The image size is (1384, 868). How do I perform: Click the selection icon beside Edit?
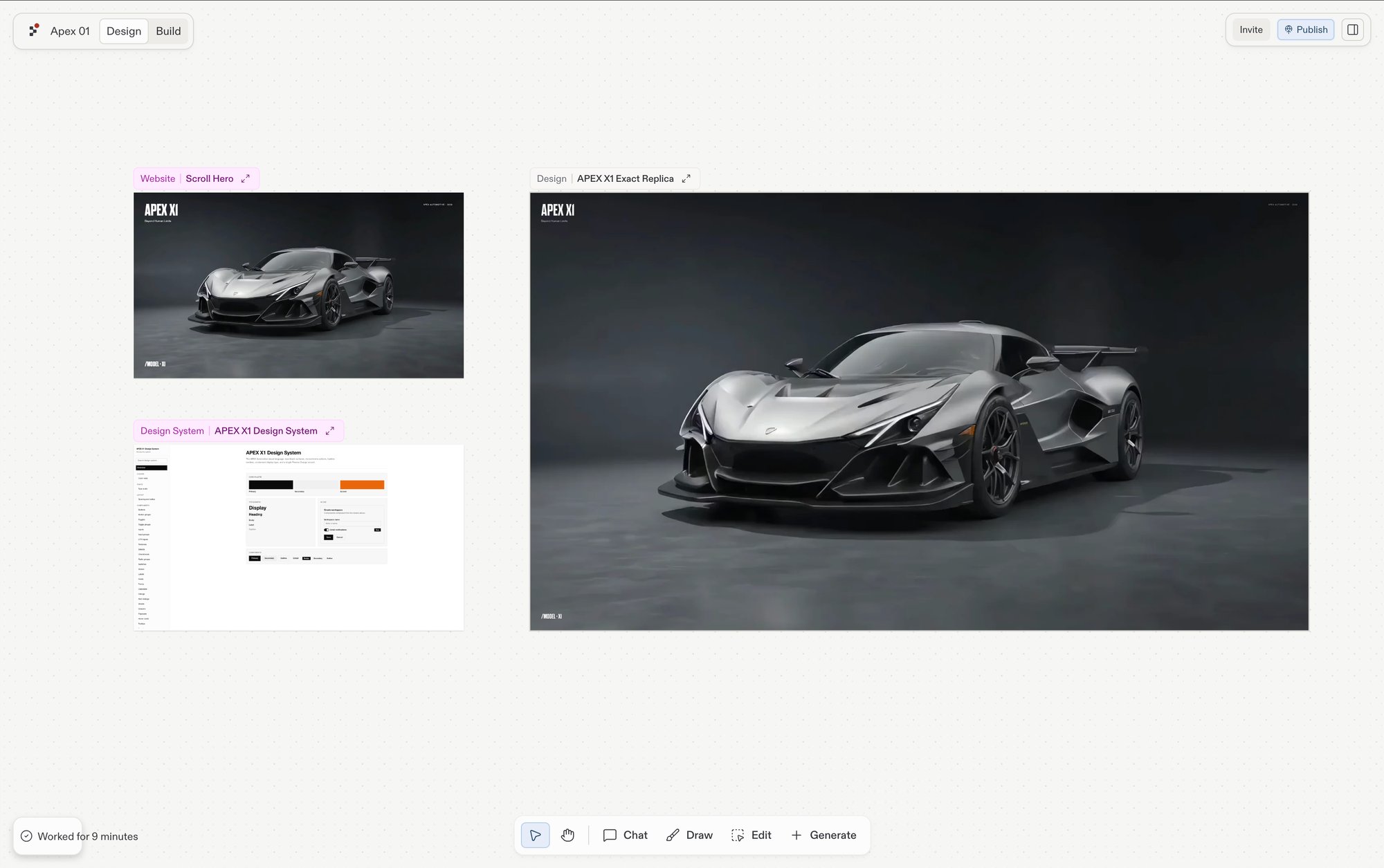click(x=738, y=835)
